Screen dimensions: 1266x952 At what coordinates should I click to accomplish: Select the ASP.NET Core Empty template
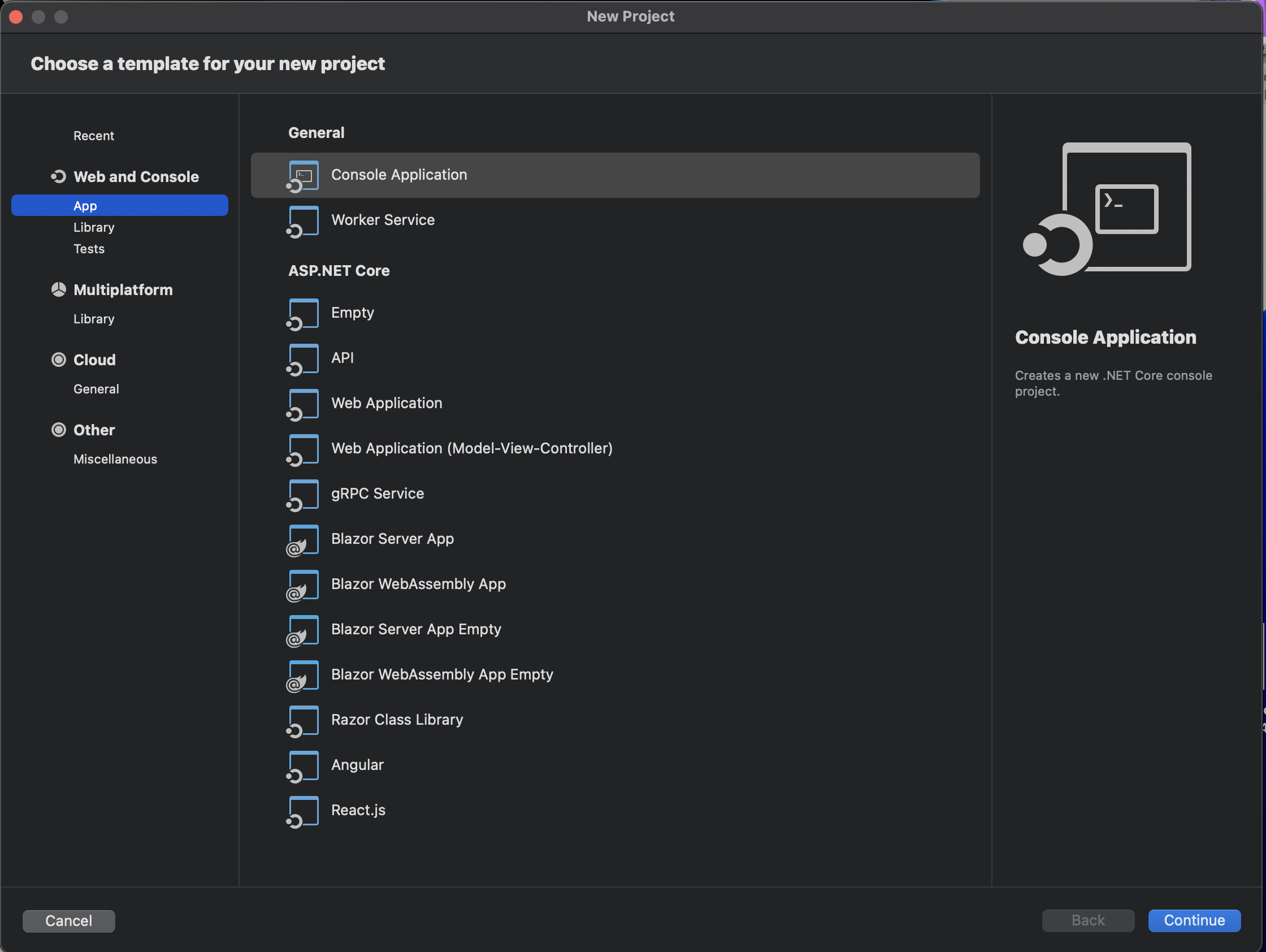tap(352, 313)
